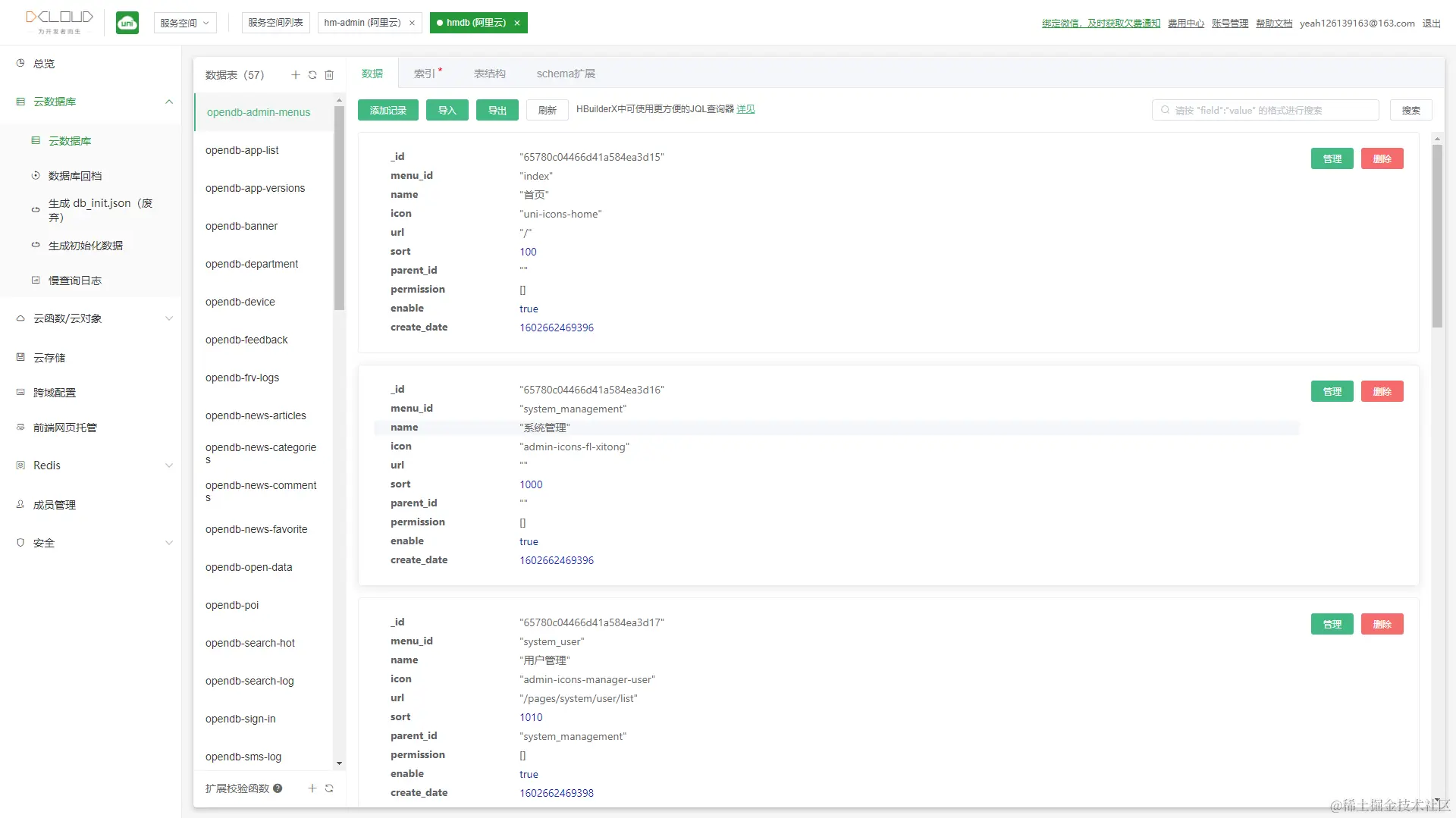This screenshot has width=1456, height=818.
Task: Collapse the 云数据库 sidebar section
Action: (169, 102)
